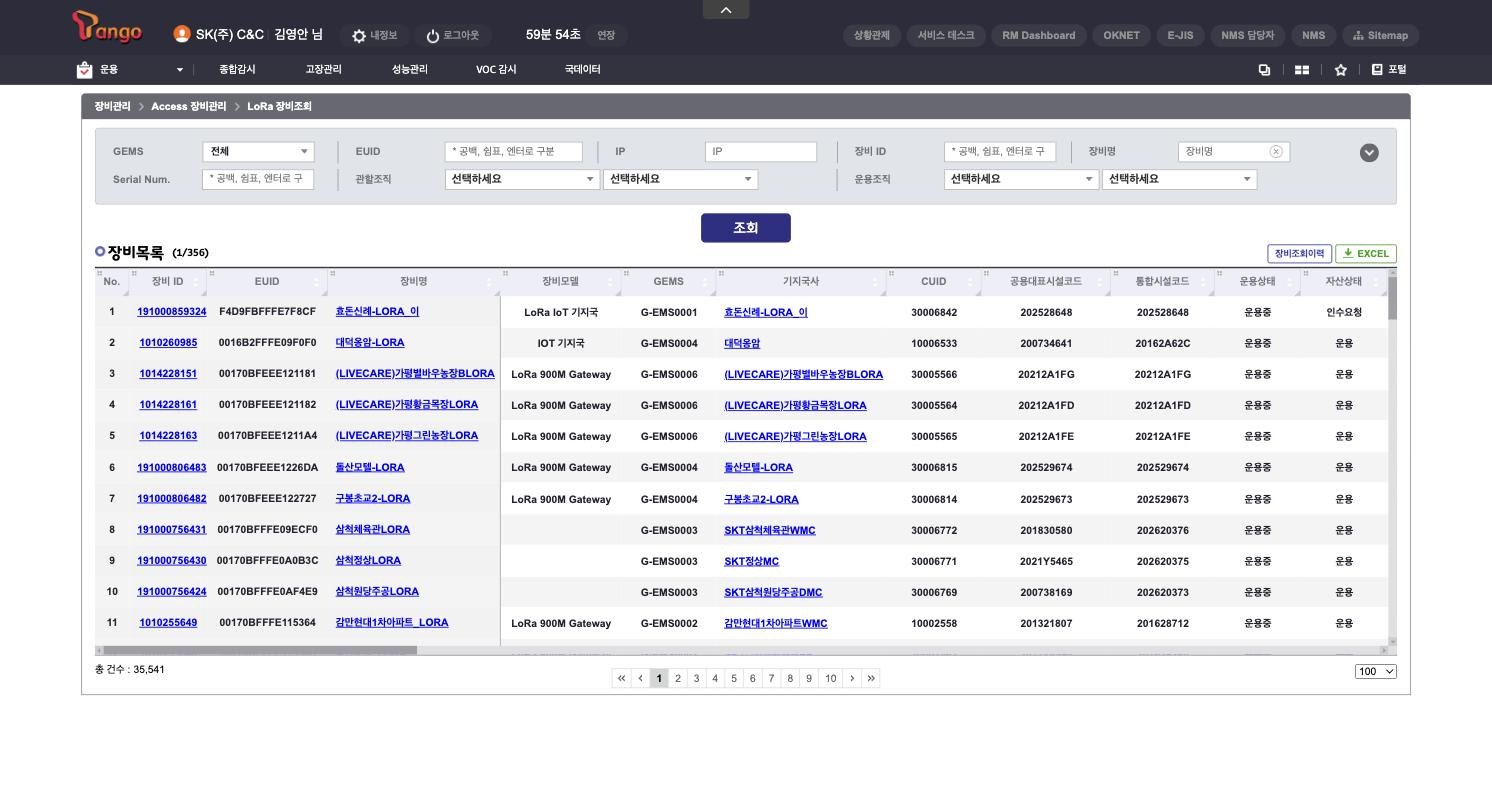Viewport: 1492px width, 812px height.
Task: Open the 성능관리 menu
Action: pyautogui.click(x=410, y=70)
